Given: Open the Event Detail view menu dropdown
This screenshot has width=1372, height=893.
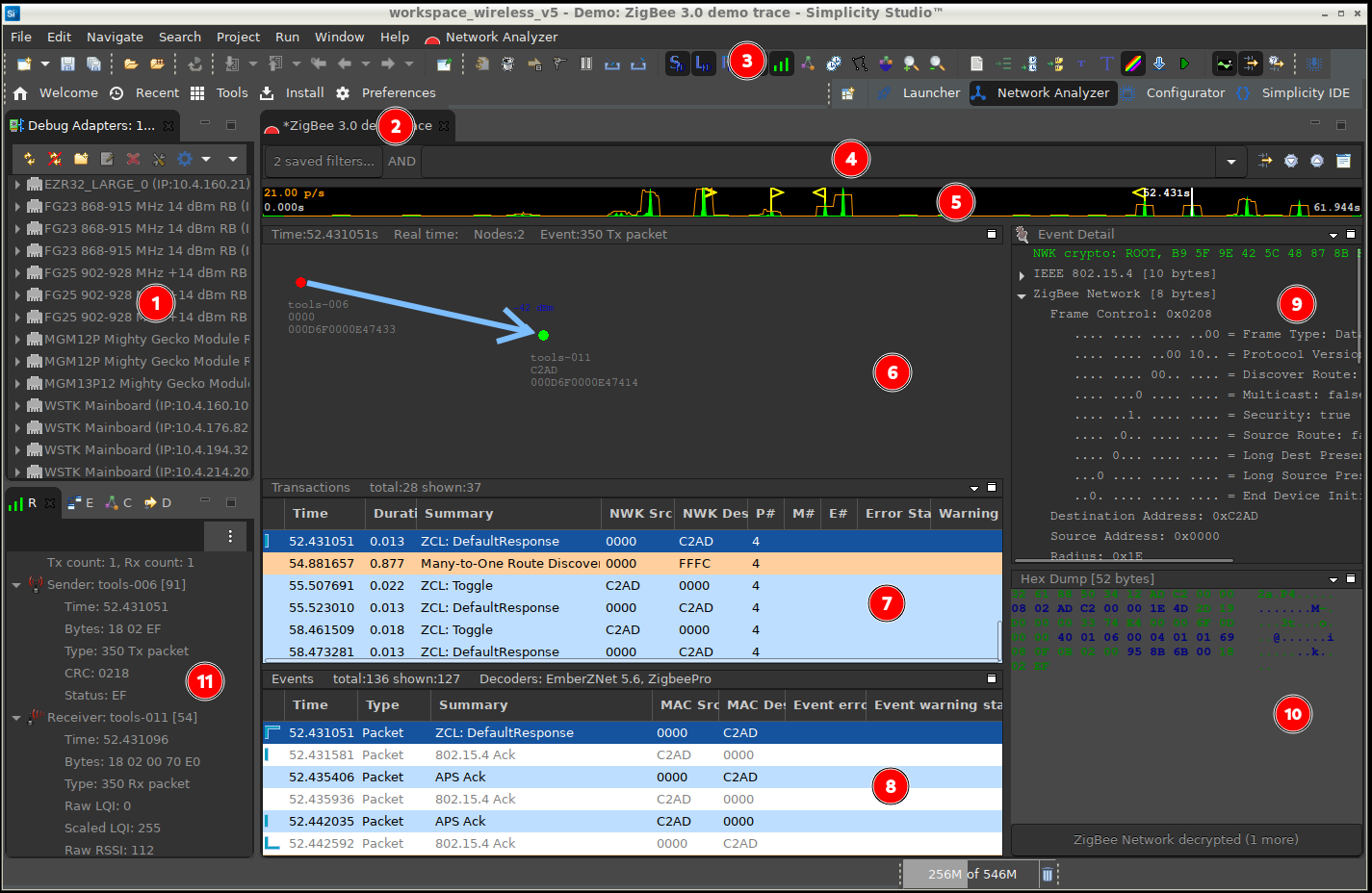Looking at the screenshot, I should point(1333,235).
